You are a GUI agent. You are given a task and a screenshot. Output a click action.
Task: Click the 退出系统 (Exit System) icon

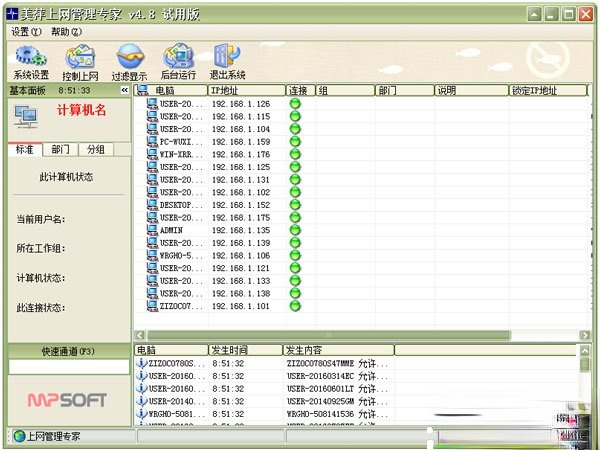pos(228,61)
